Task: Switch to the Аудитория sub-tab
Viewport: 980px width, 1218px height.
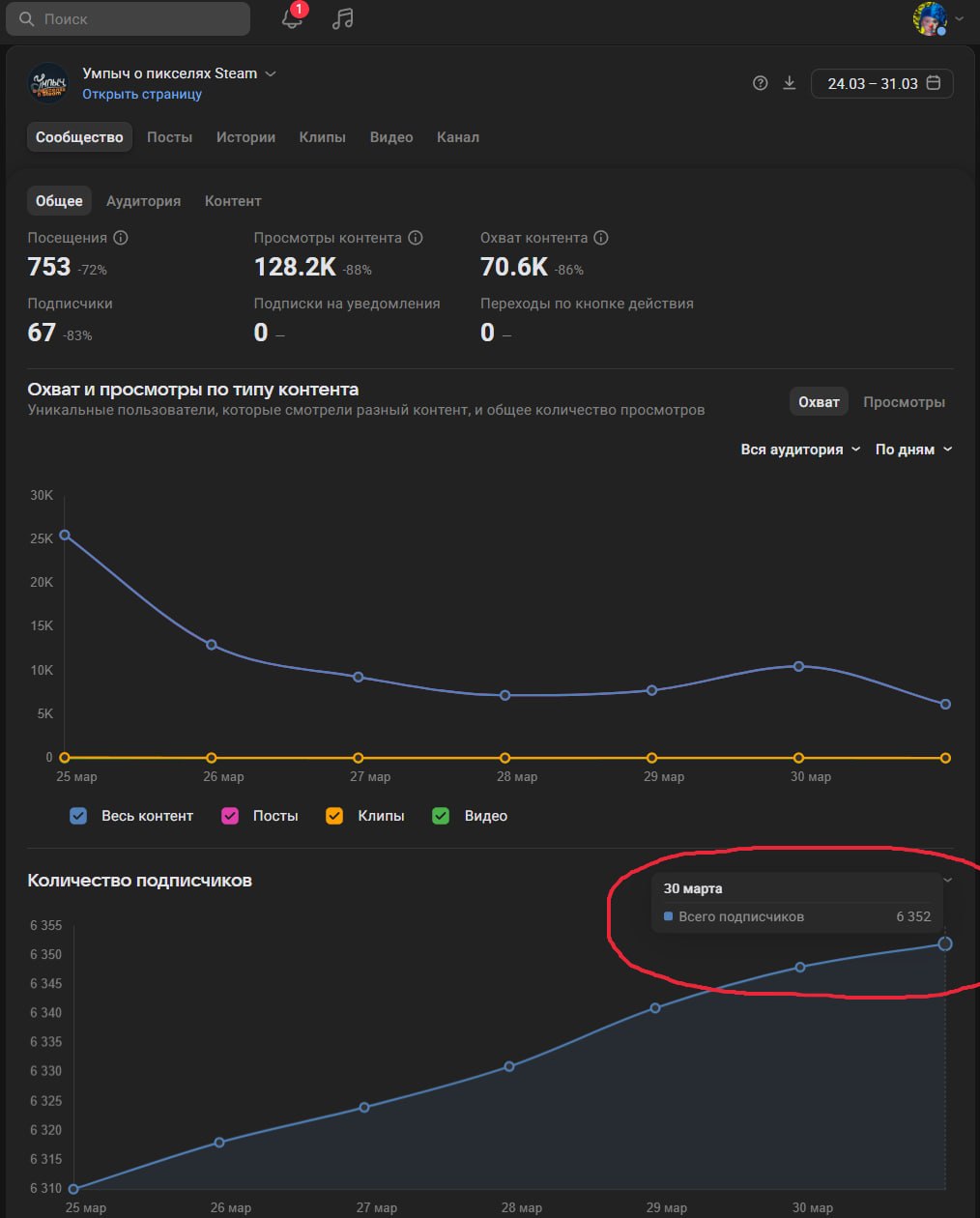Action: pyautogui.click(x=143, y=201)
